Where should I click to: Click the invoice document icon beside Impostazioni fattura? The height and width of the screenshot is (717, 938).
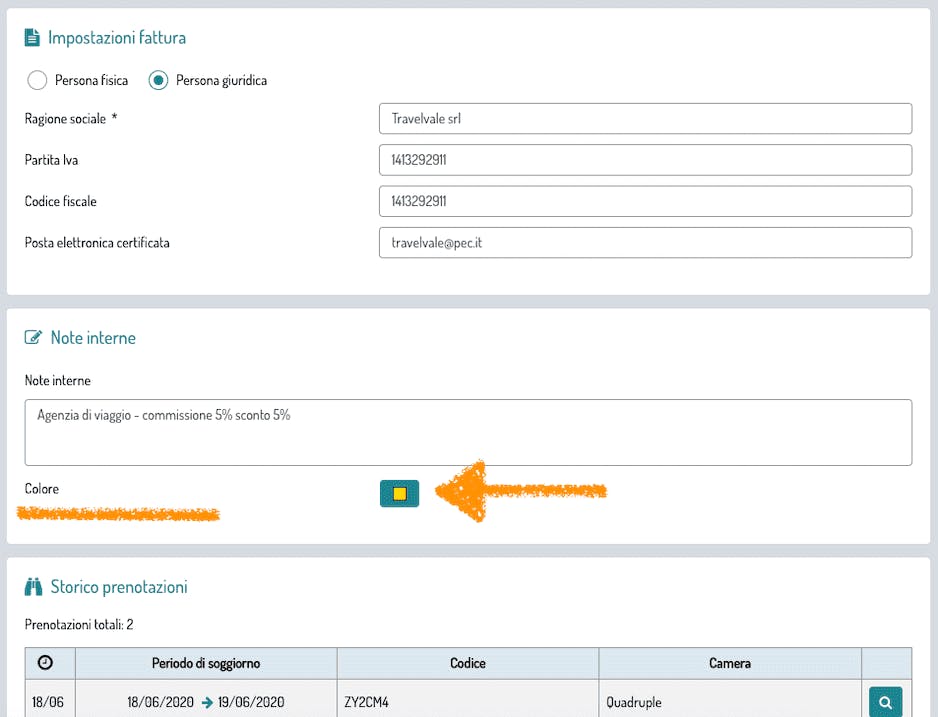tap(33, 38)
